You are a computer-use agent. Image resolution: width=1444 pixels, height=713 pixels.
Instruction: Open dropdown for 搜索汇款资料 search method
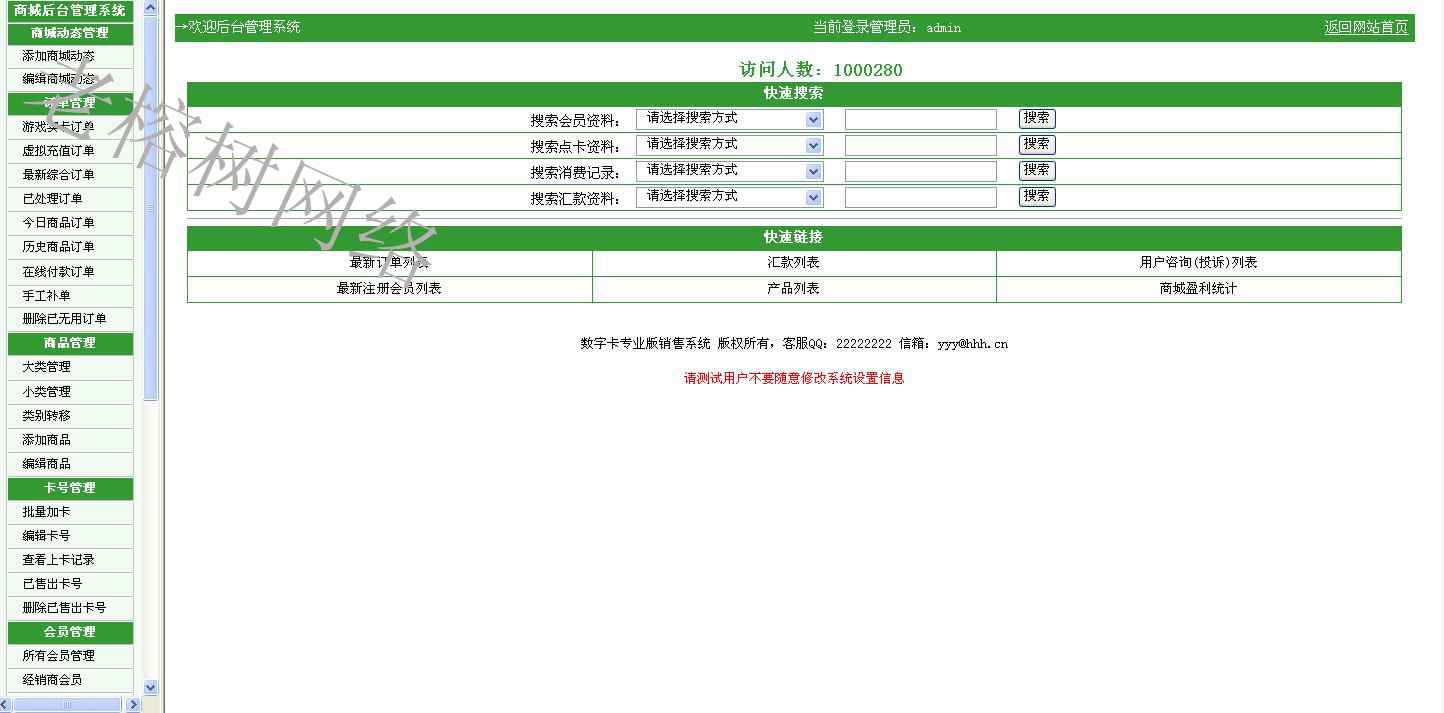(x=729, y=197)
